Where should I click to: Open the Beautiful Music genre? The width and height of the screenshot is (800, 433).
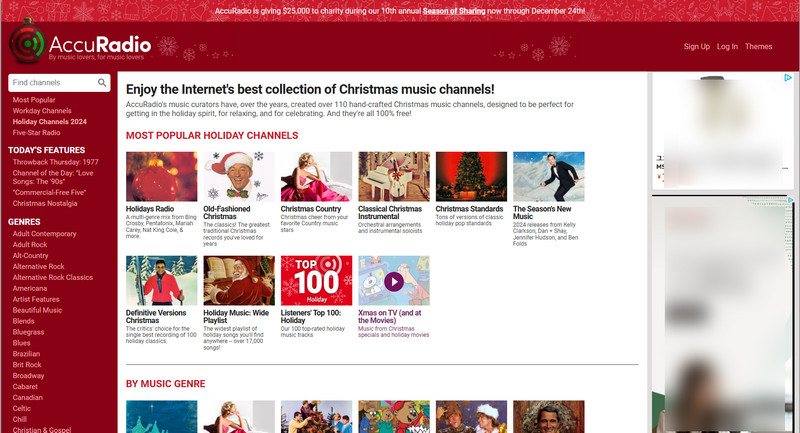click(37, 310)
